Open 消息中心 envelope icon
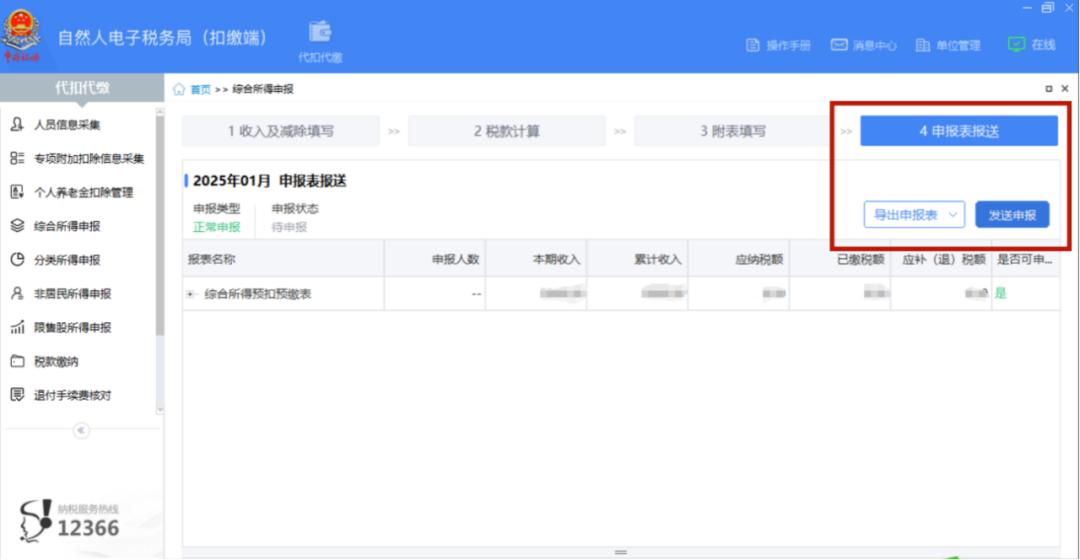Image resolution: width=1080 pixels, height=560 pixels. [x=840, y=46]
